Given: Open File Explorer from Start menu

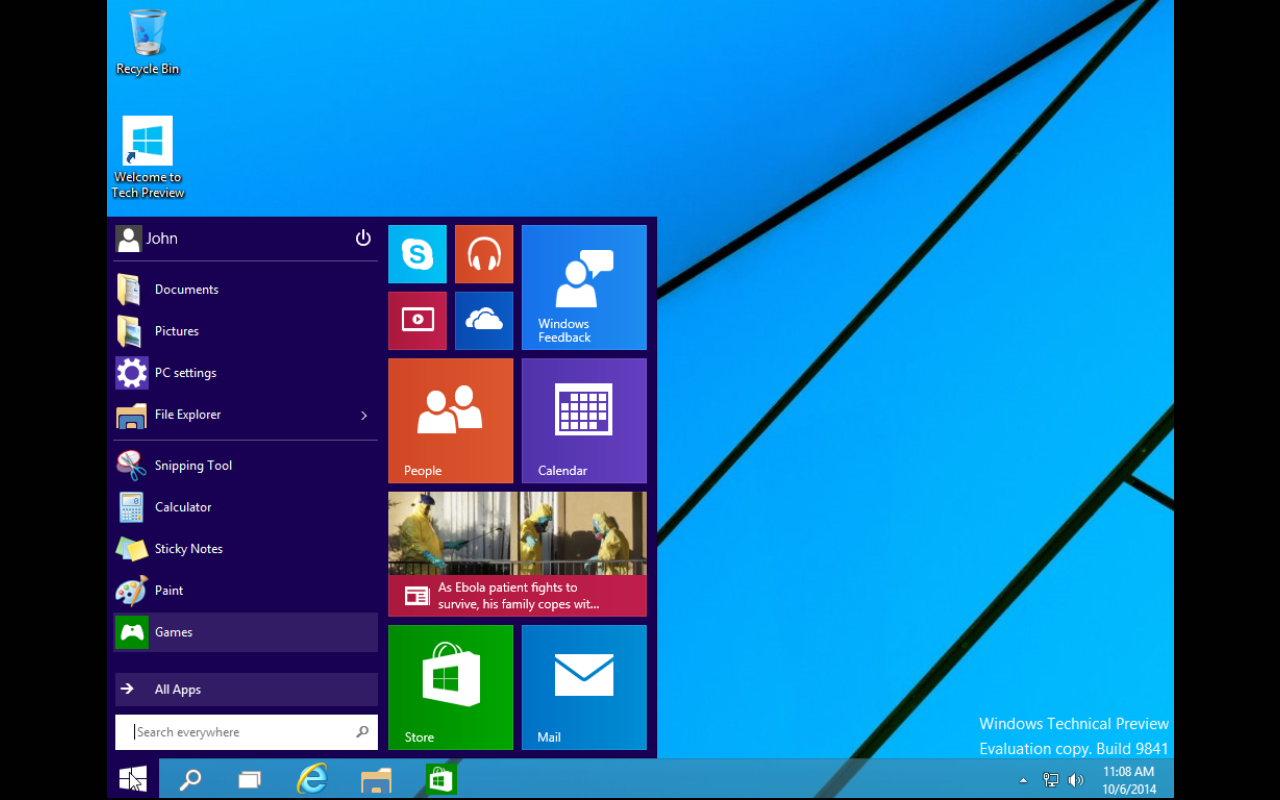Looking at the screenshot, I should click(x=232, y=415).
